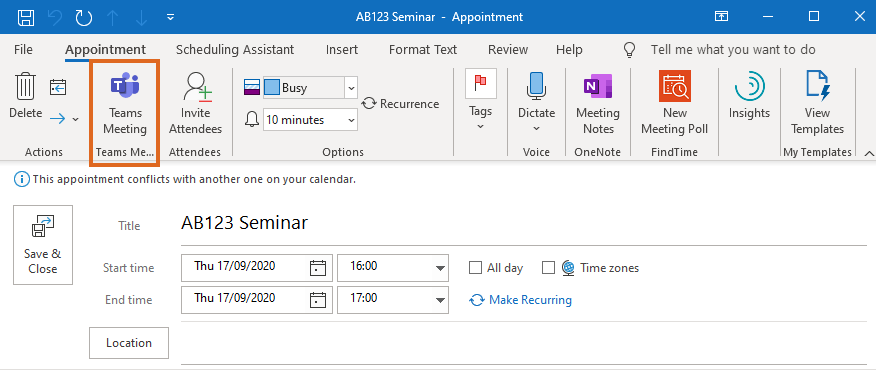
Task: Click the Show As stripe icon
Action: tap(251, 87)
